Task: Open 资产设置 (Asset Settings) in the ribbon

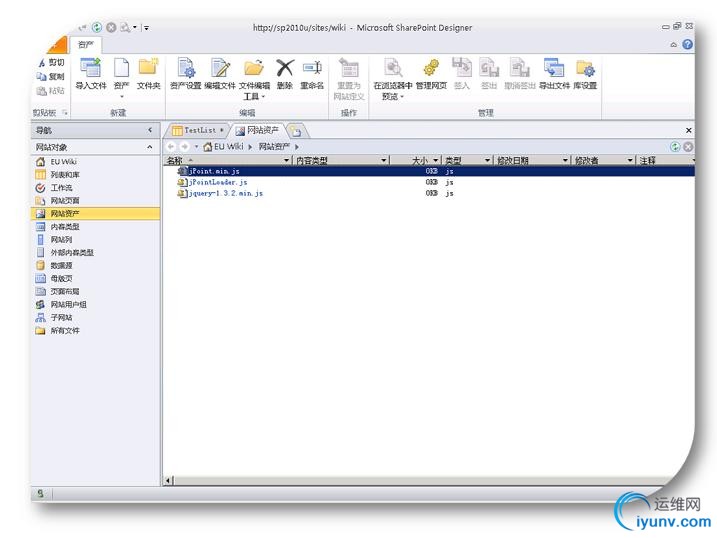Action: pos(186,73)
